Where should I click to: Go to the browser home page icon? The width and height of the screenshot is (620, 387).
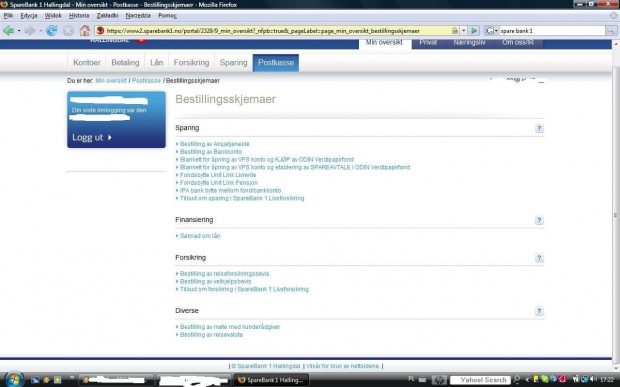pos(85,30)
